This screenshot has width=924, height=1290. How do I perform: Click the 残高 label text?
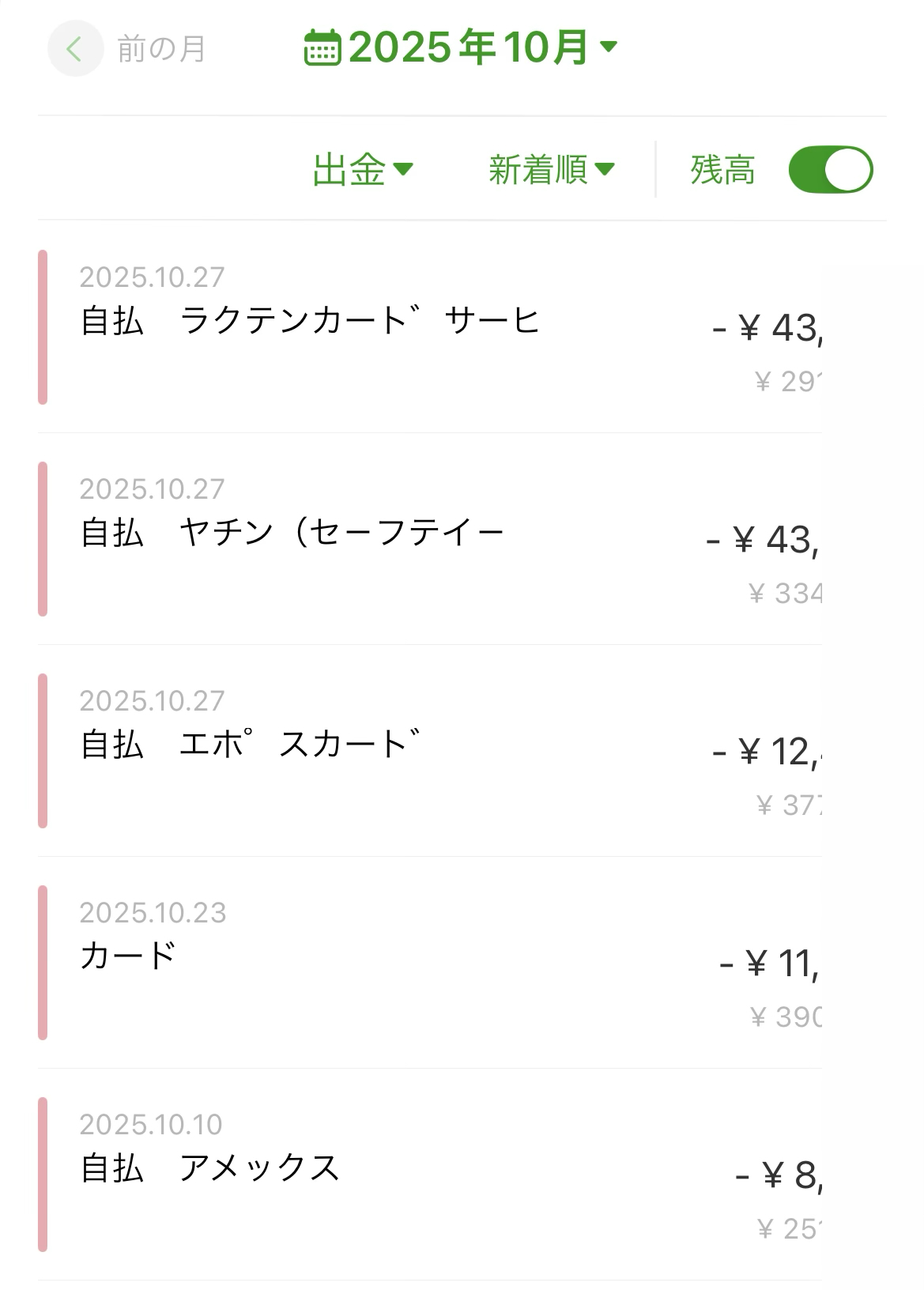click(x=722, y=170)
